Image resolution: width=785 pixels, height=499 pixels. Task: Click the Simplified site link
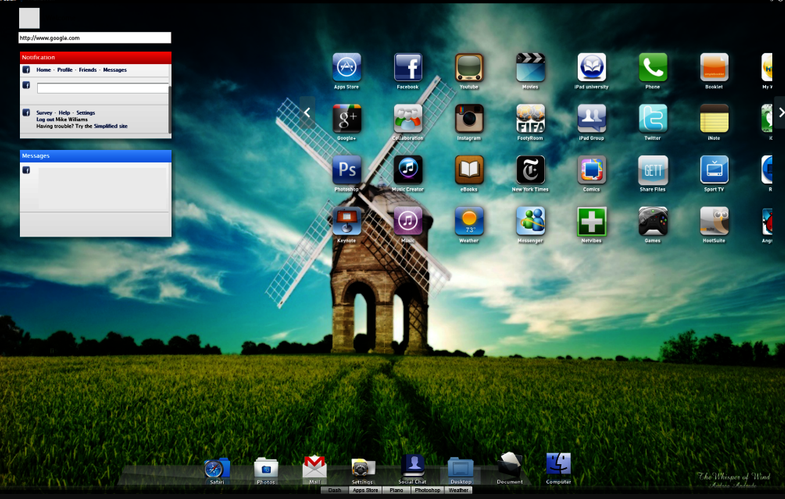[110, 126]
